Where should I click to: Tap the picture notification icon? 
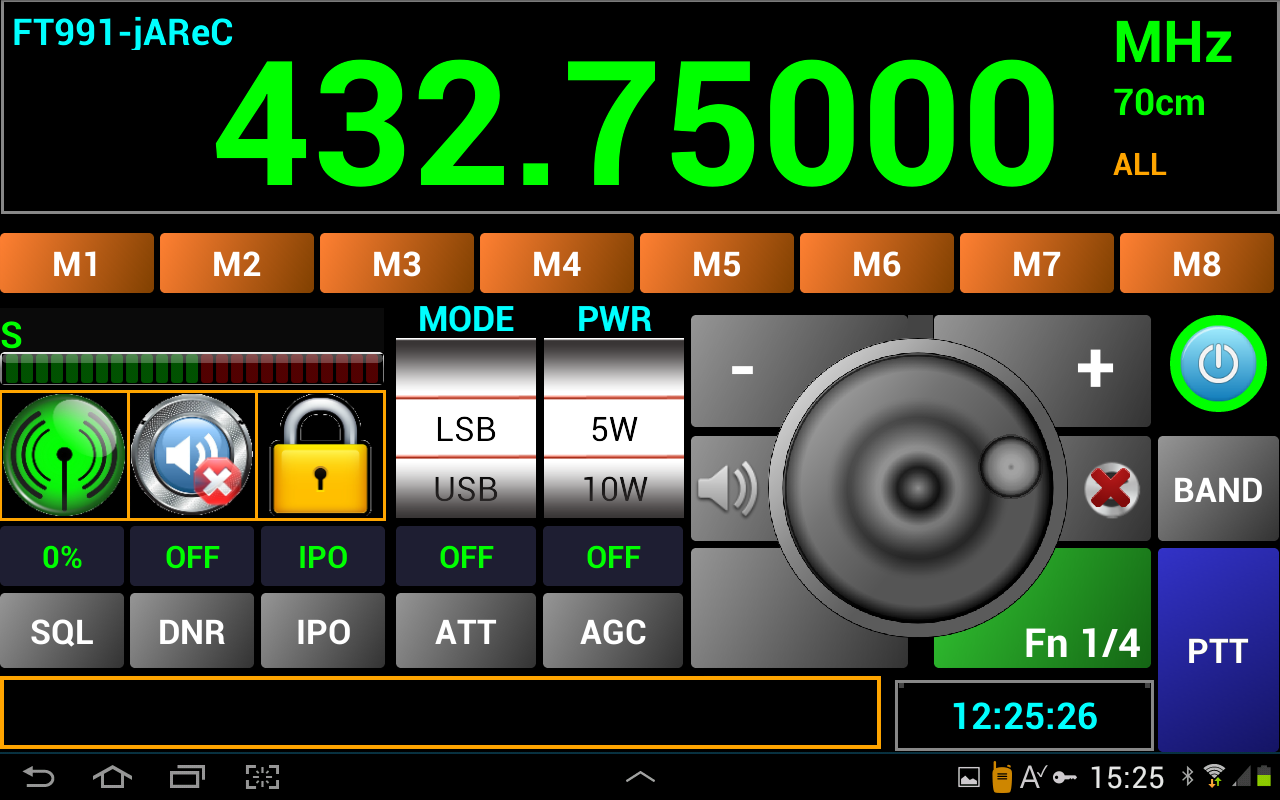tap(968, 777)
